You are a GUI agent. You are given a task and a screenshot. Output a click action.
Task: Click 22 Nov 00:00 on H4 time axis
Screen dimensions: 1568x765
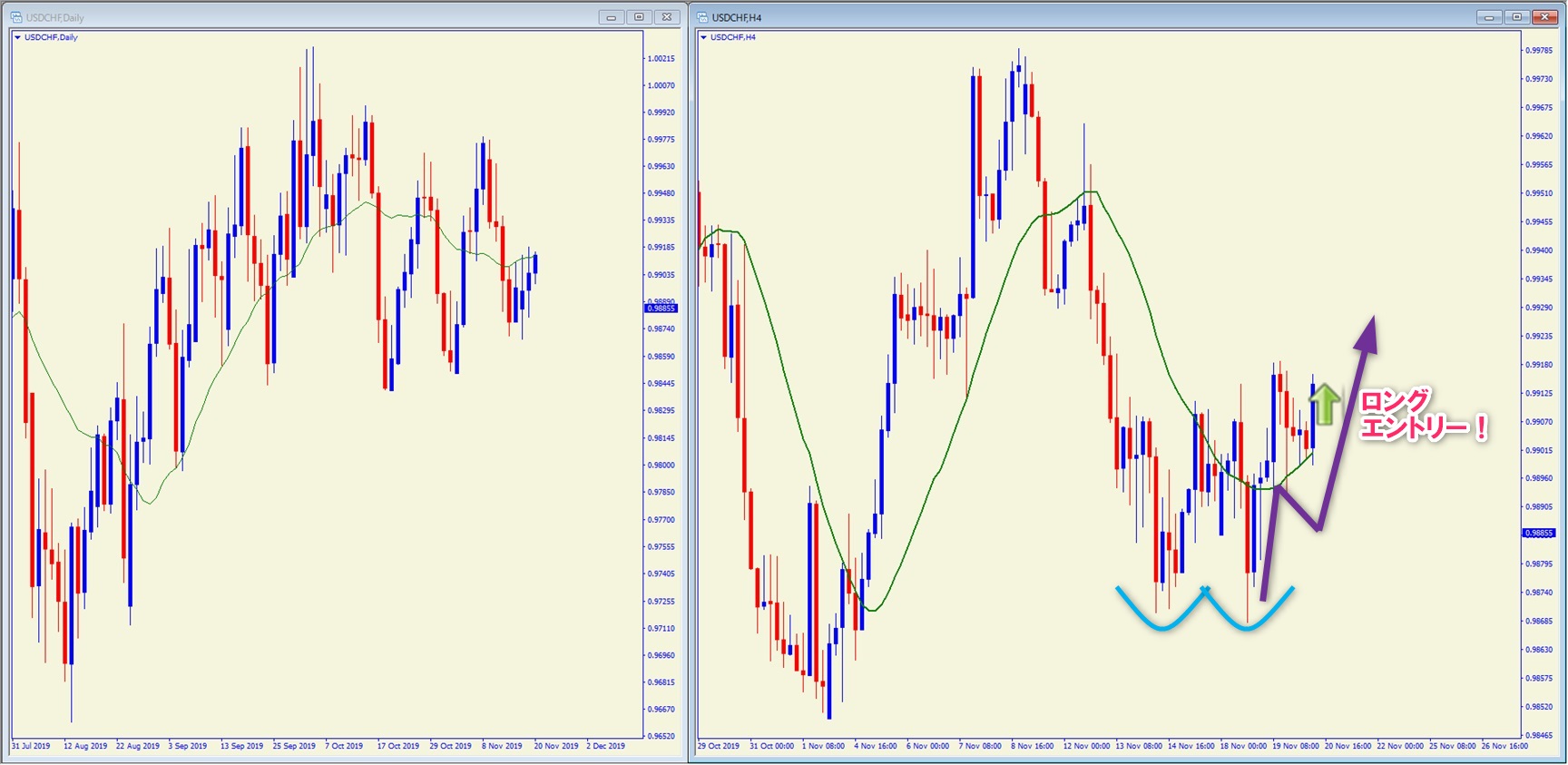coord(1400,746)
